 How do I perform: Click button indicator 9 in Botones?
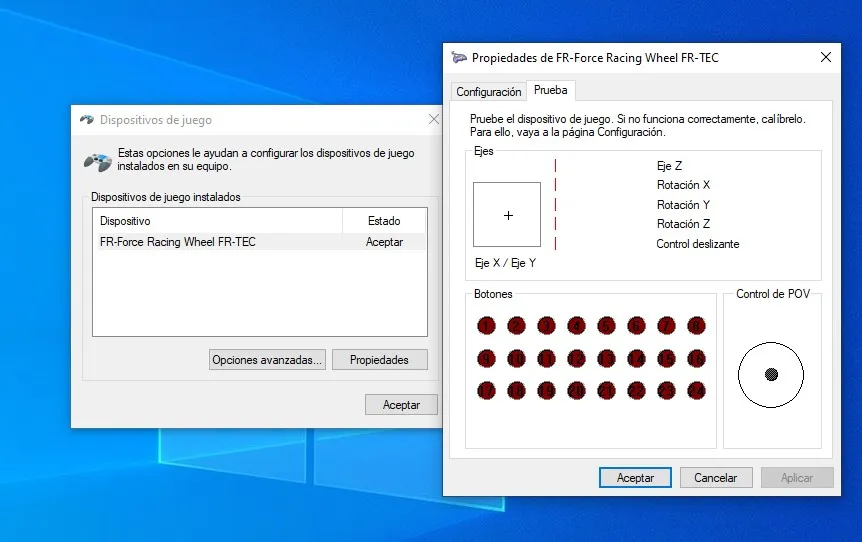486,359
